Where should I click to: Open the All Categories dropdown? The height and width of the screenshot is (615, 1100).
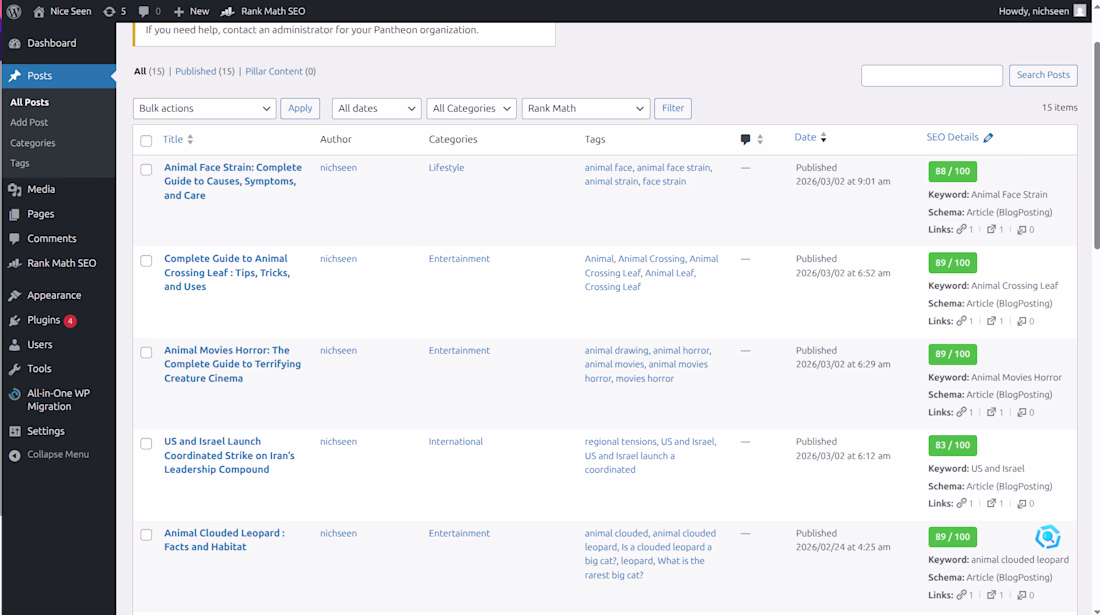pos(471,108)
